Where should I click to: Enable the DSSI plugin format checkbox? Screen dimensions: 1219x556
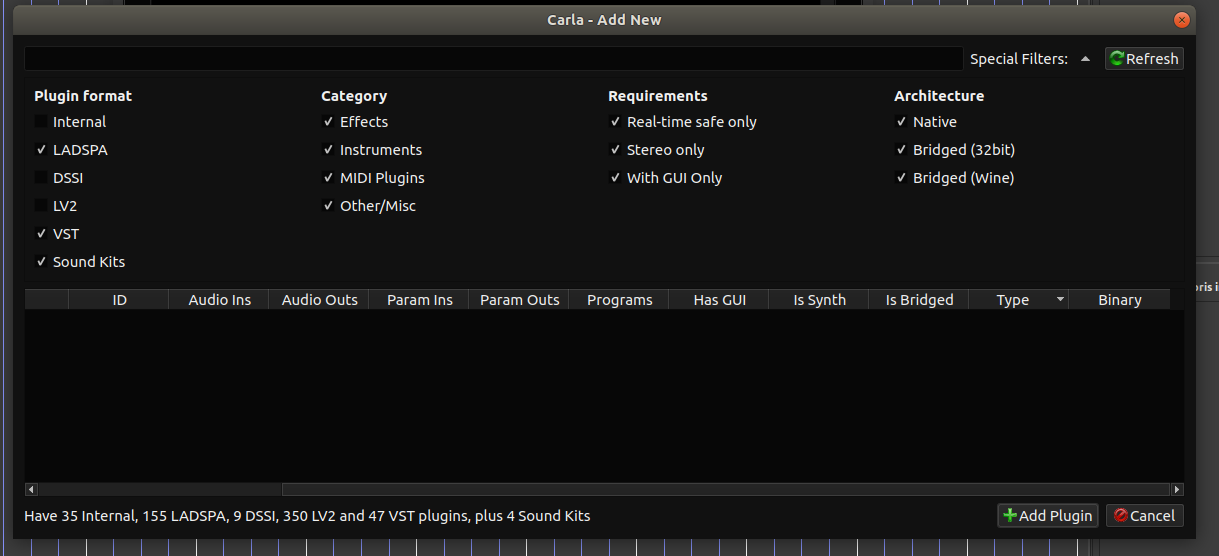point(41,178)
